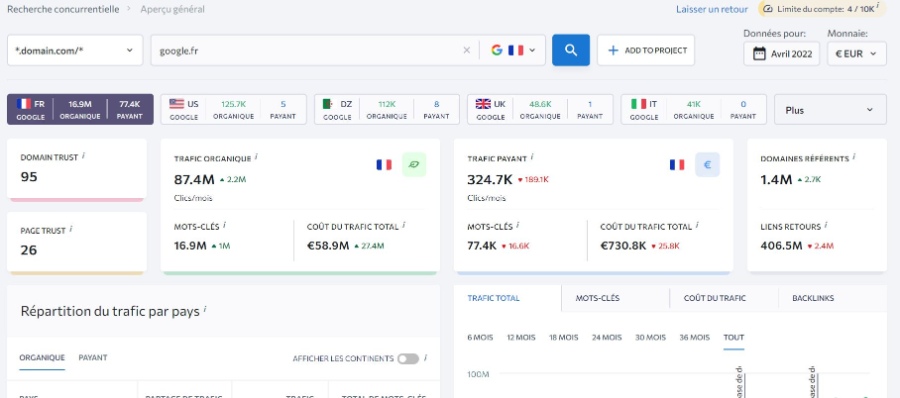Click the info icon beside Trafic Organique
Screen dimensions: 900x398
coord(256,157)
